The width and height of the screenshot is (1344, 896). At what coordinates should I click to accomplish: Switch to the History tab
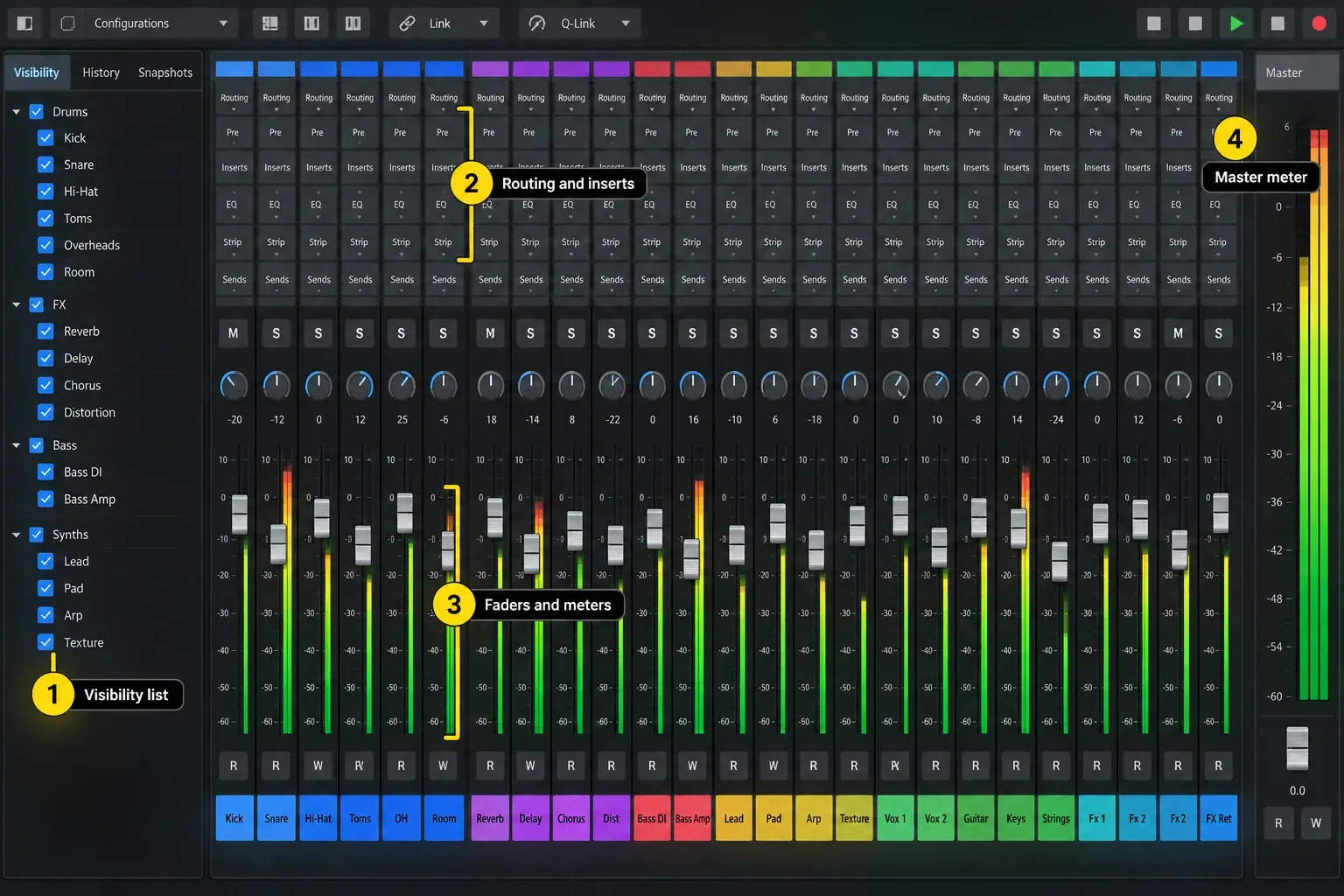pyautogui.click(x=101, y=73)
